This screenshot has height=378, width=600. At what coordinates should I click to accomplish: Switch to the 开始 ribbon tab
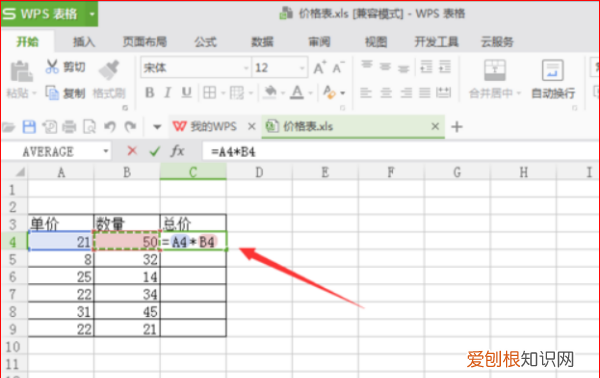click(x=27, y=41)
